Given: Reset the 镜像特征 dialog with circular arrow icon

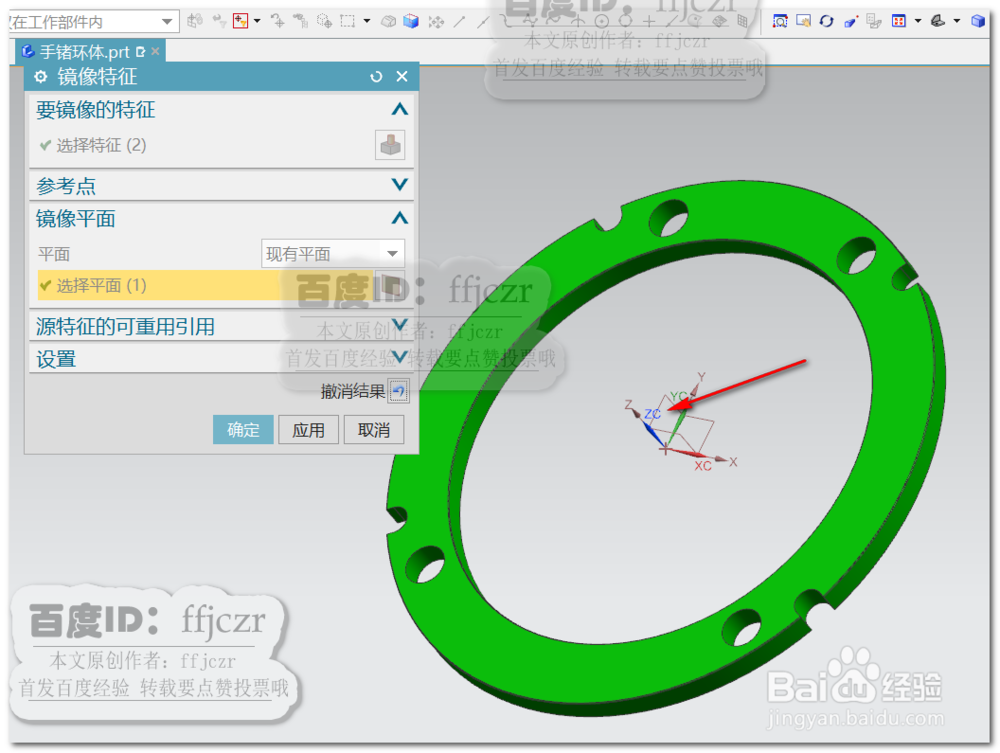Looking at the screenshot, I should pyautogui.click(x=374, y=76).
